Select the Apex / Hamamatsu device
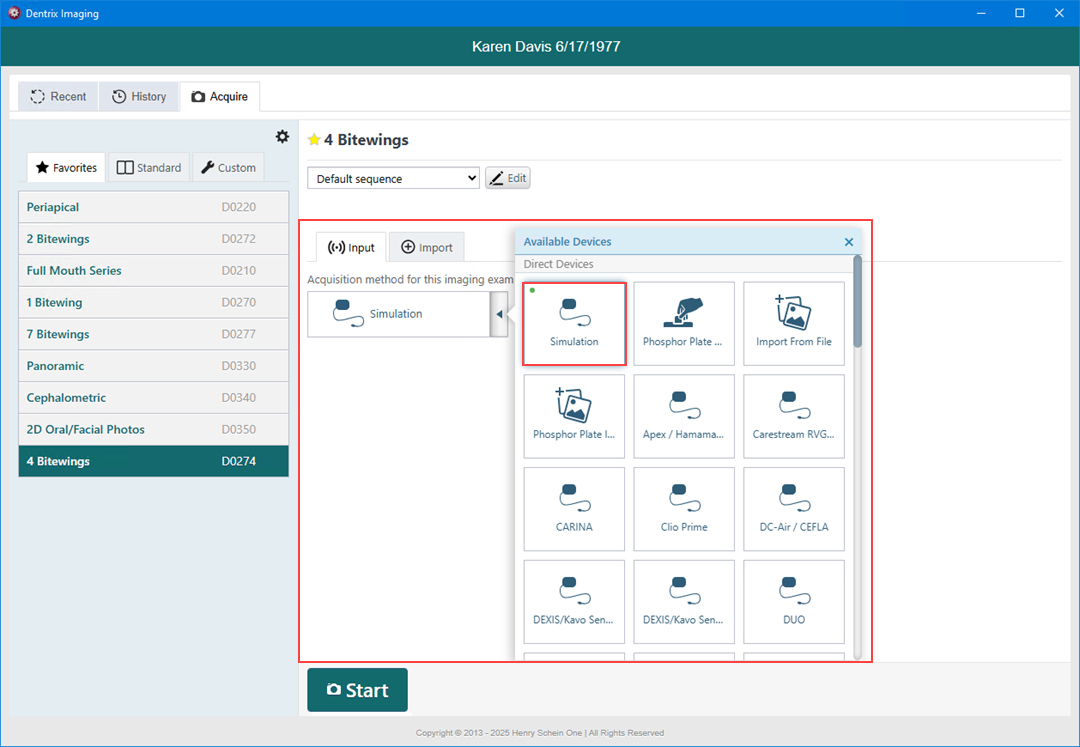 684,416
